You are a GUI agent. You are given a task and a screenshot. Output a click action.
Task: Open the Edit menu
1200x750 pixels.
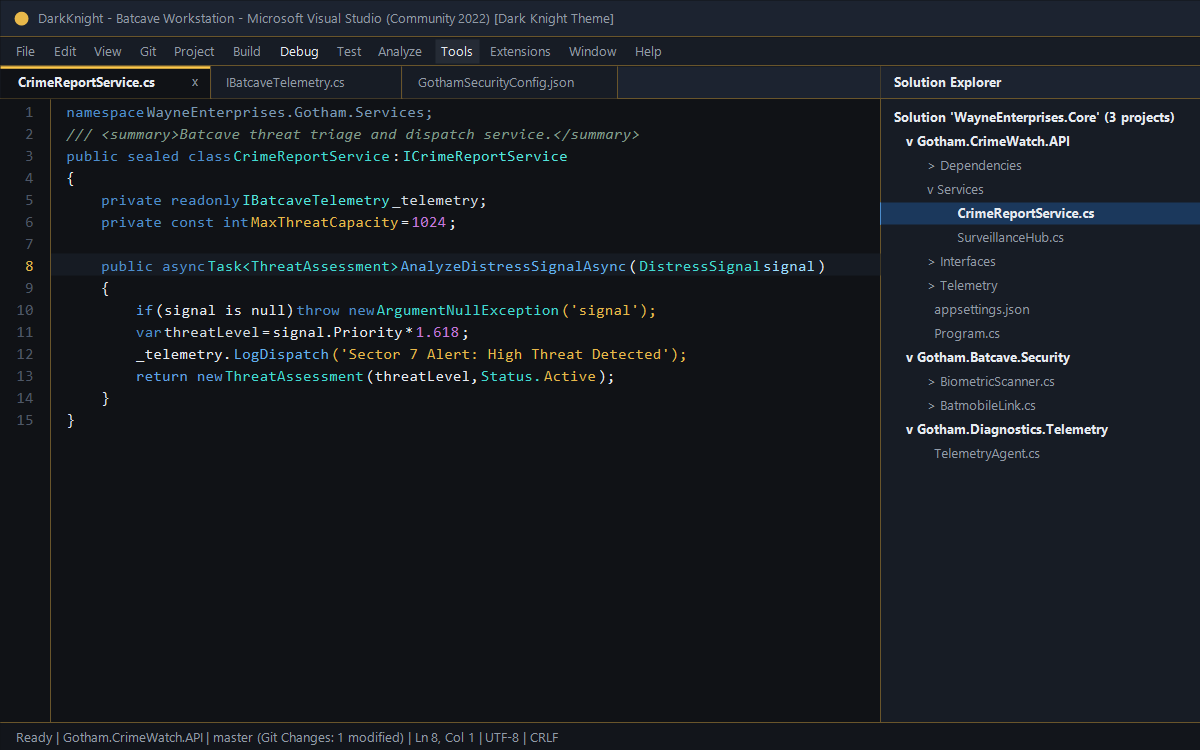point(65,51)
